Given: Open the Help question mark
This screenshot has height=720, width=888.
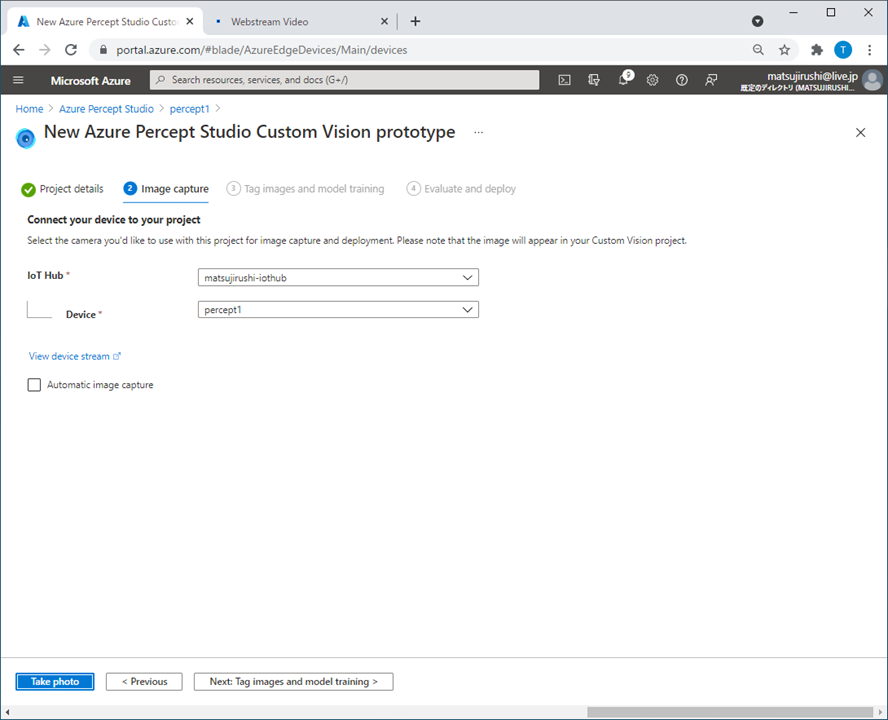Looking at the screenshot, I should (x=682, y=80).
